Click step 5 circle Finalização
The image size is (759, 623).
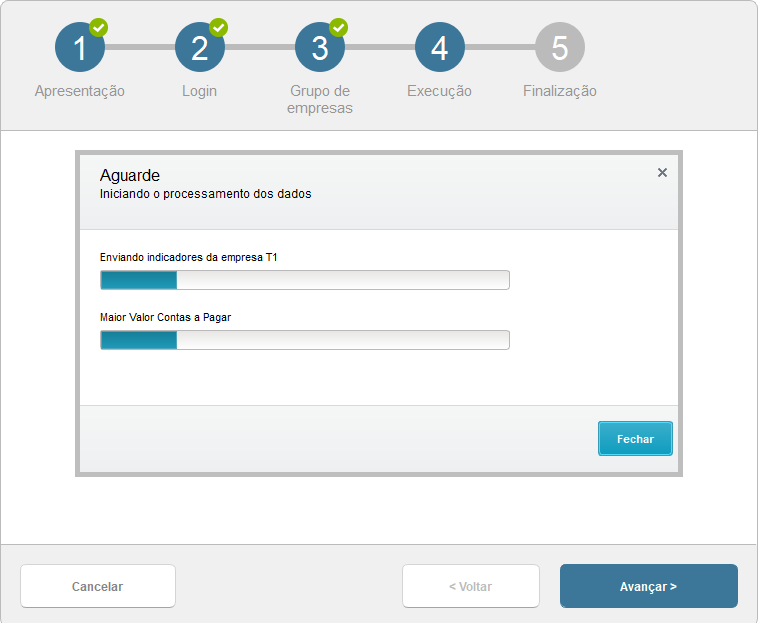pyautogui.click(x=559, y=48)
